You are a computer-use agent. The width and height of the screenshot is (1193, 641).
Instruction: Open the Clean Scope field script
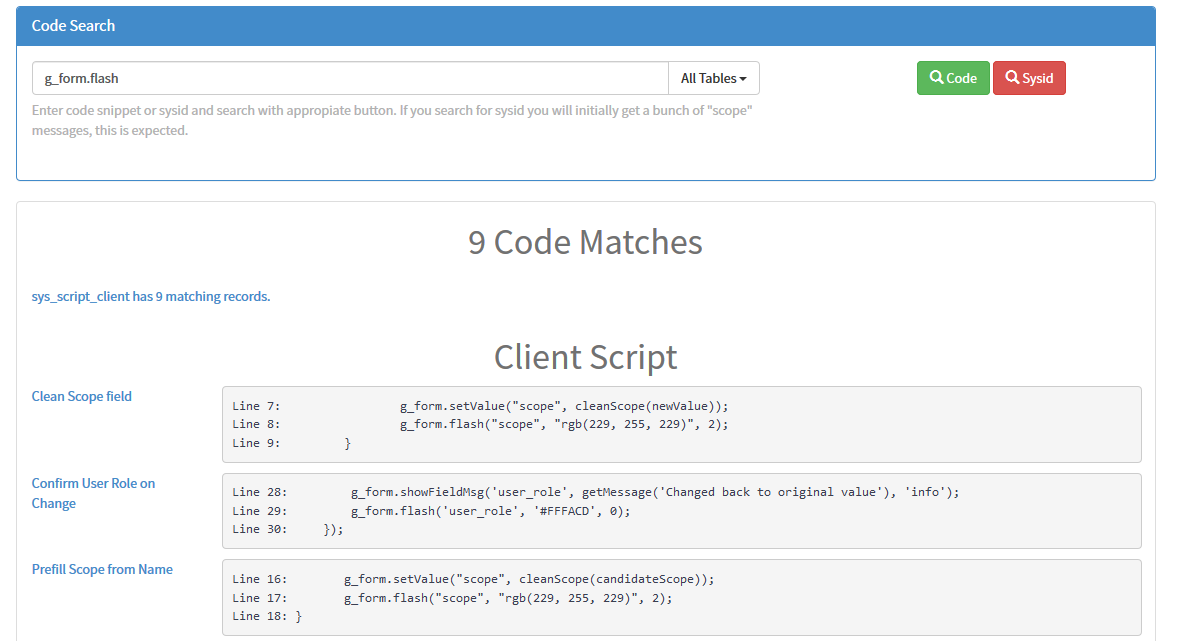pos(81,396)
